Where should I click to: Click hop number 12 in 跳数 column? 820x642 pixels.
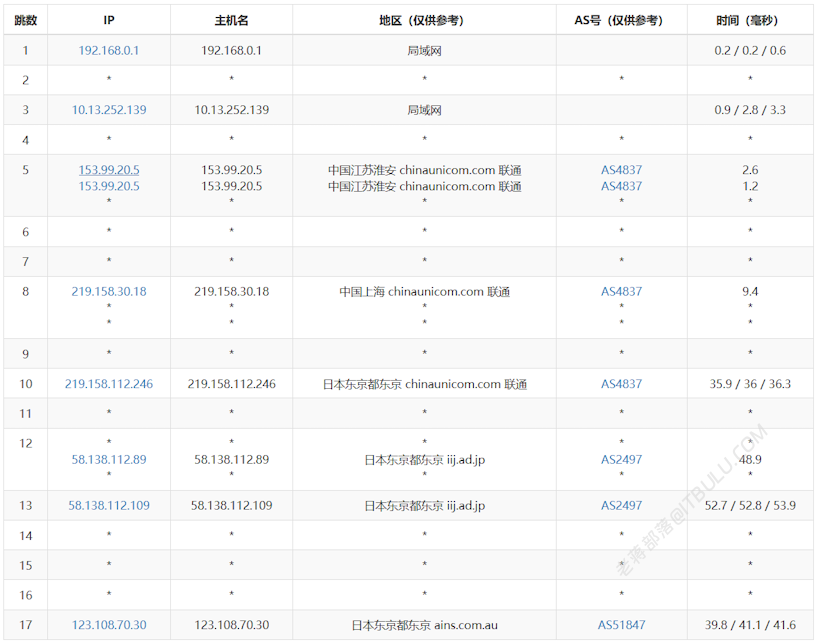click(x=26, y=443)
